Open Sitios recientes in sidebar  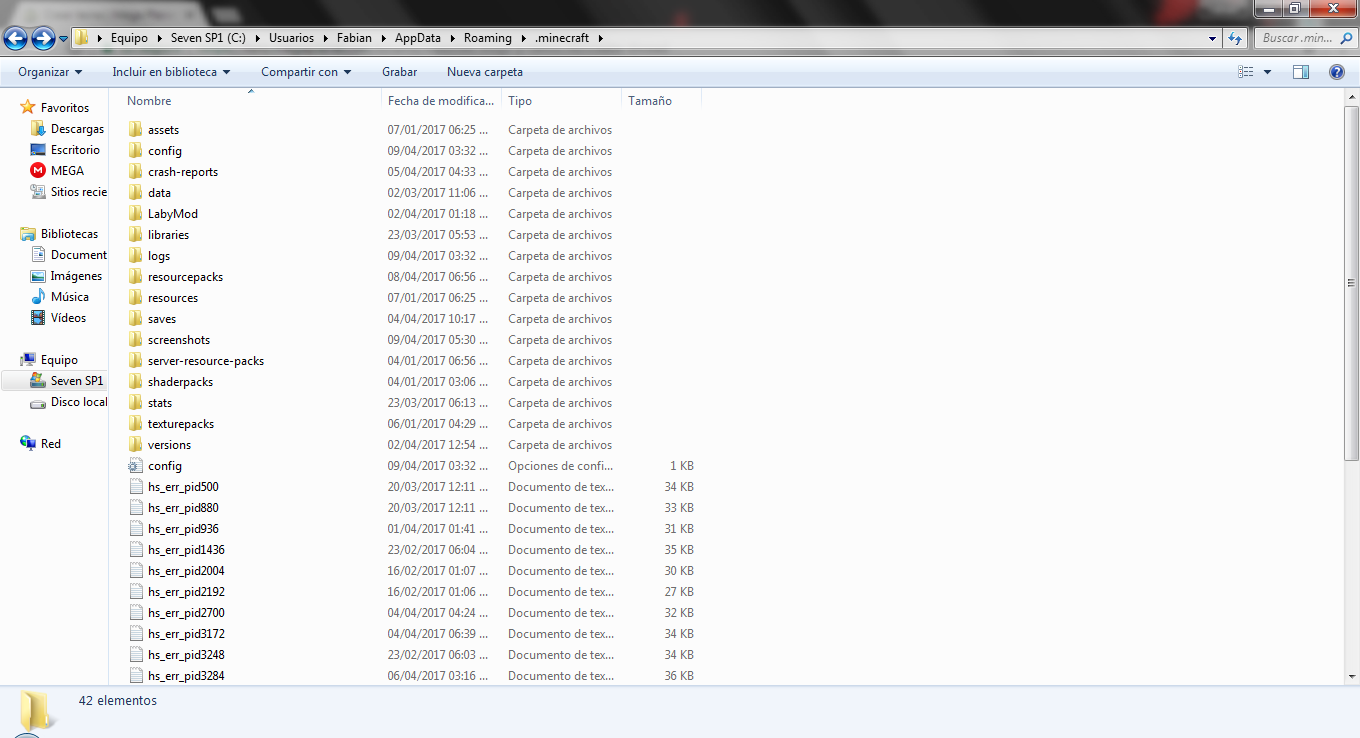78,192
